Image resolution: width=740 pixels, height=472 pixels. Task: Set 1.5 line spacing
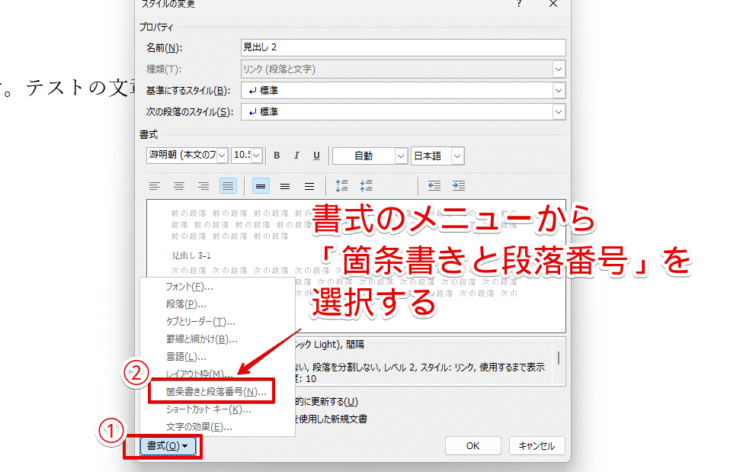point(285,186)
